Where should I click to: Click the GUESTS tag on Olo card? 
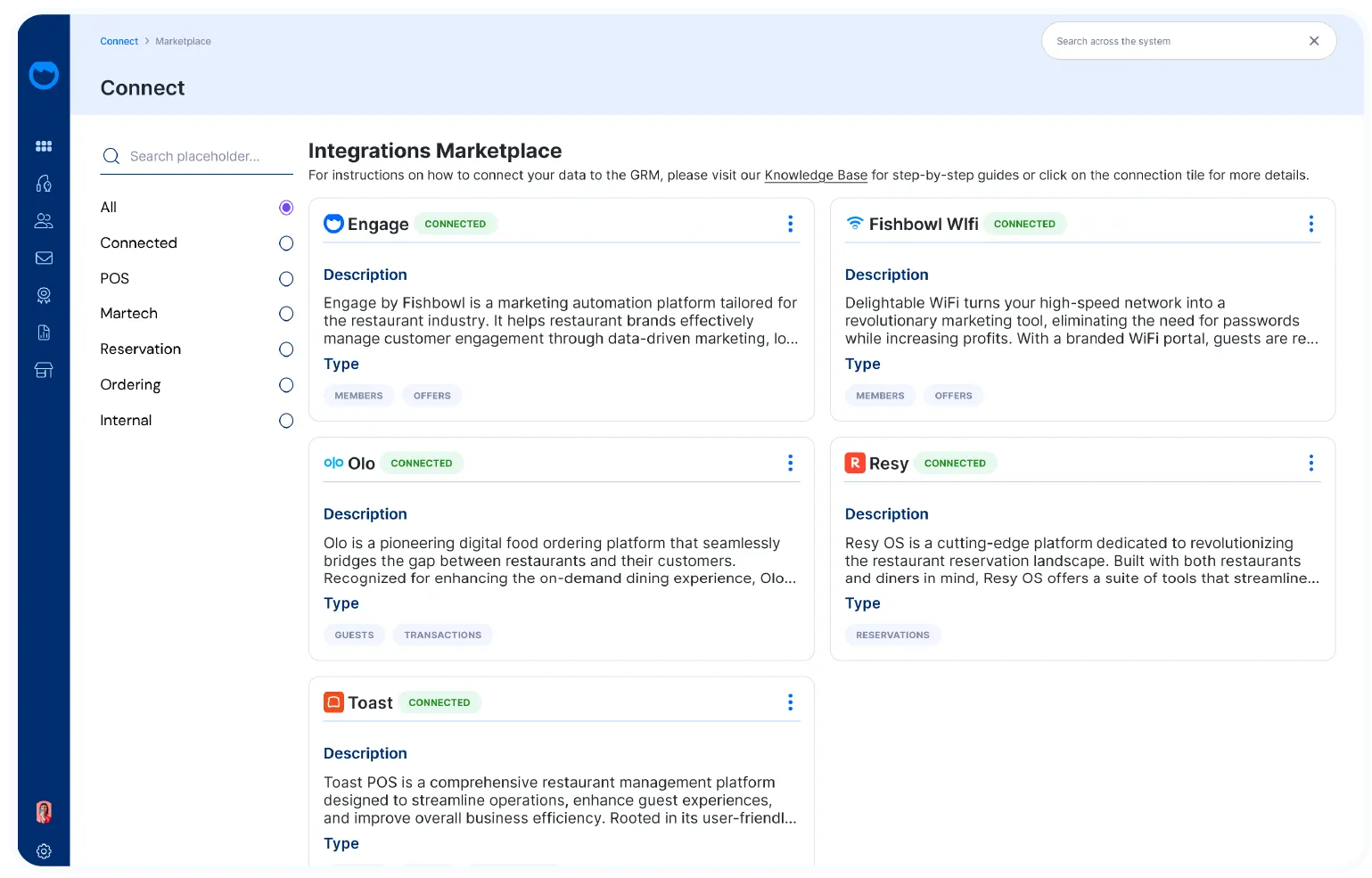coord(354,635)
